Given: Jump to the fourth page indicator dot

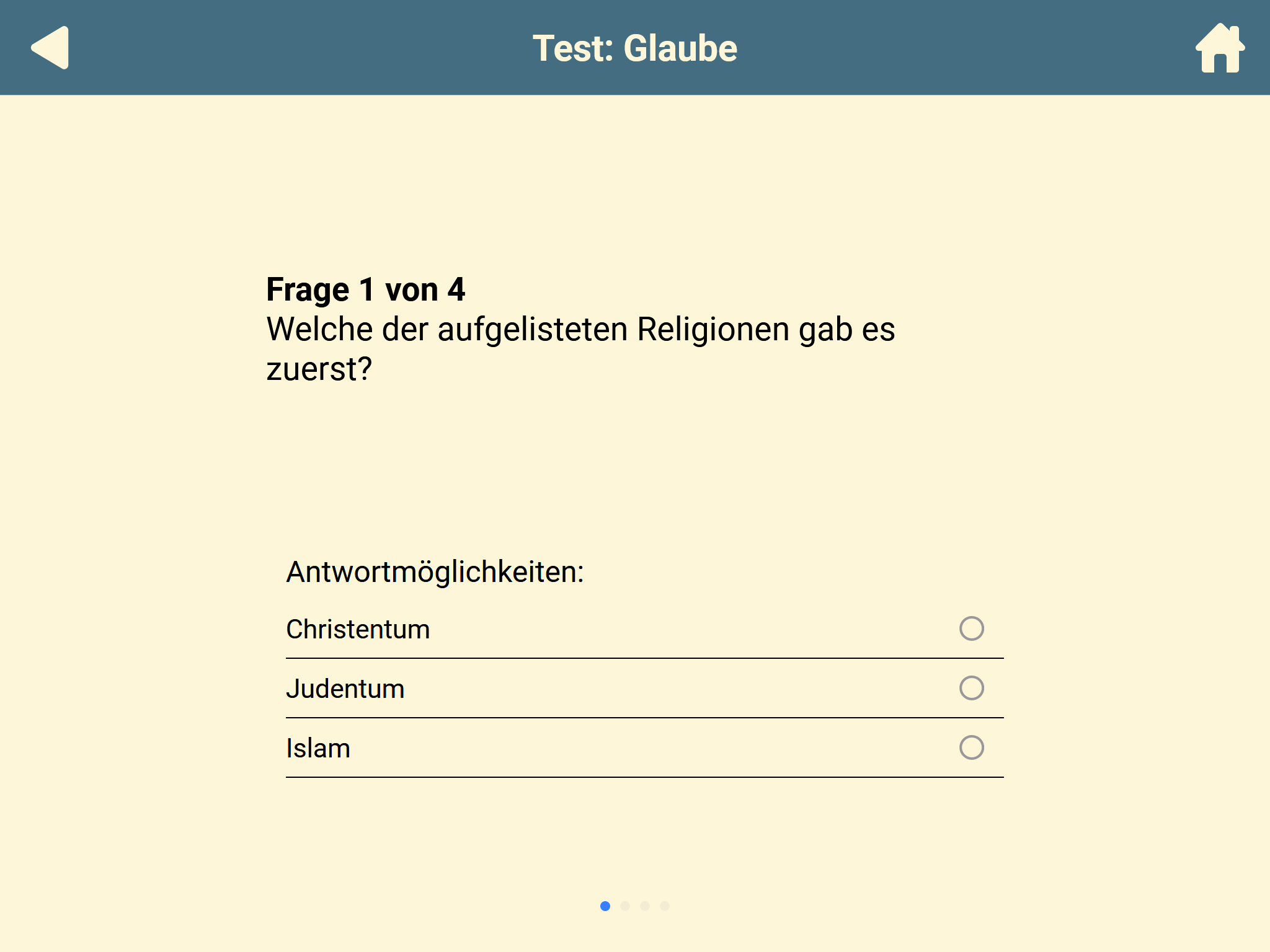Looking at the screenshot, I should point(665,906).
